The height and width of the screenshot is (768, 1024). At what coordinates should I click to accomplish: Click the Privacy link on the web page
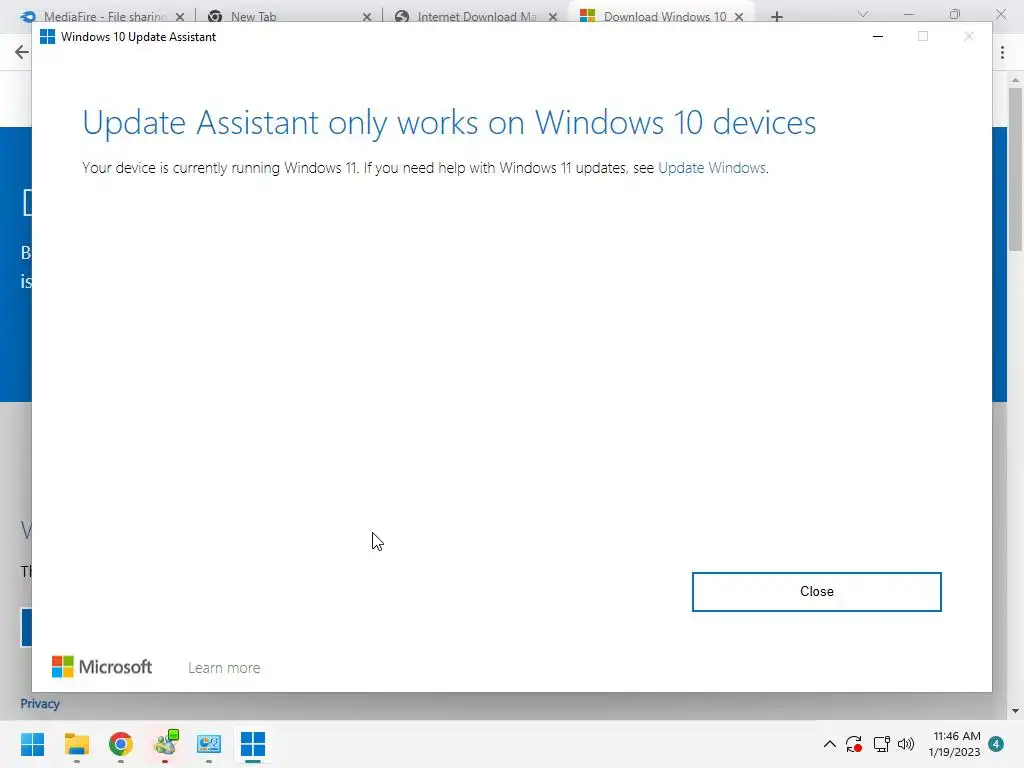coord(40,704)
